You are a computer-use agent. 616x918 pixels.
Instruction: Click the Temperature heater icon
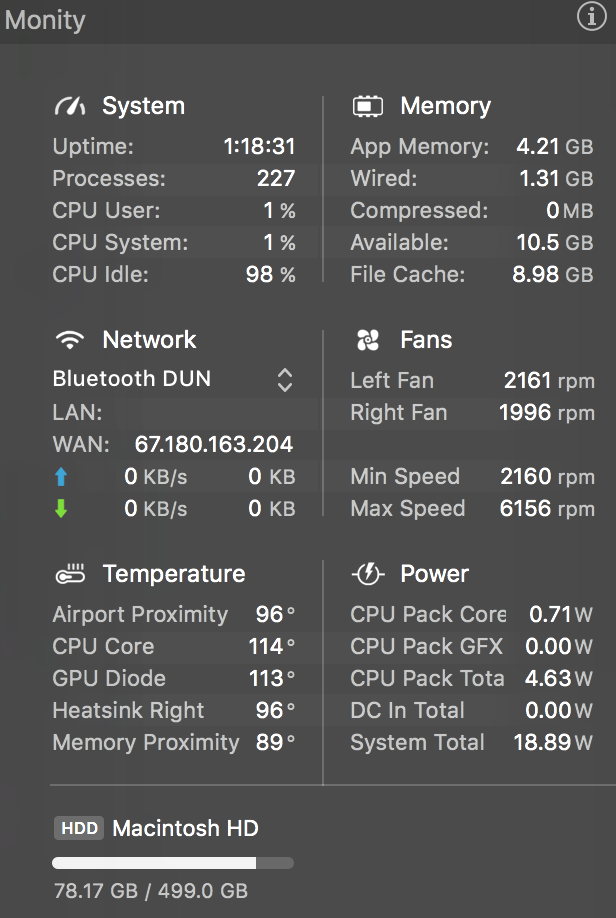coord(70,574)
